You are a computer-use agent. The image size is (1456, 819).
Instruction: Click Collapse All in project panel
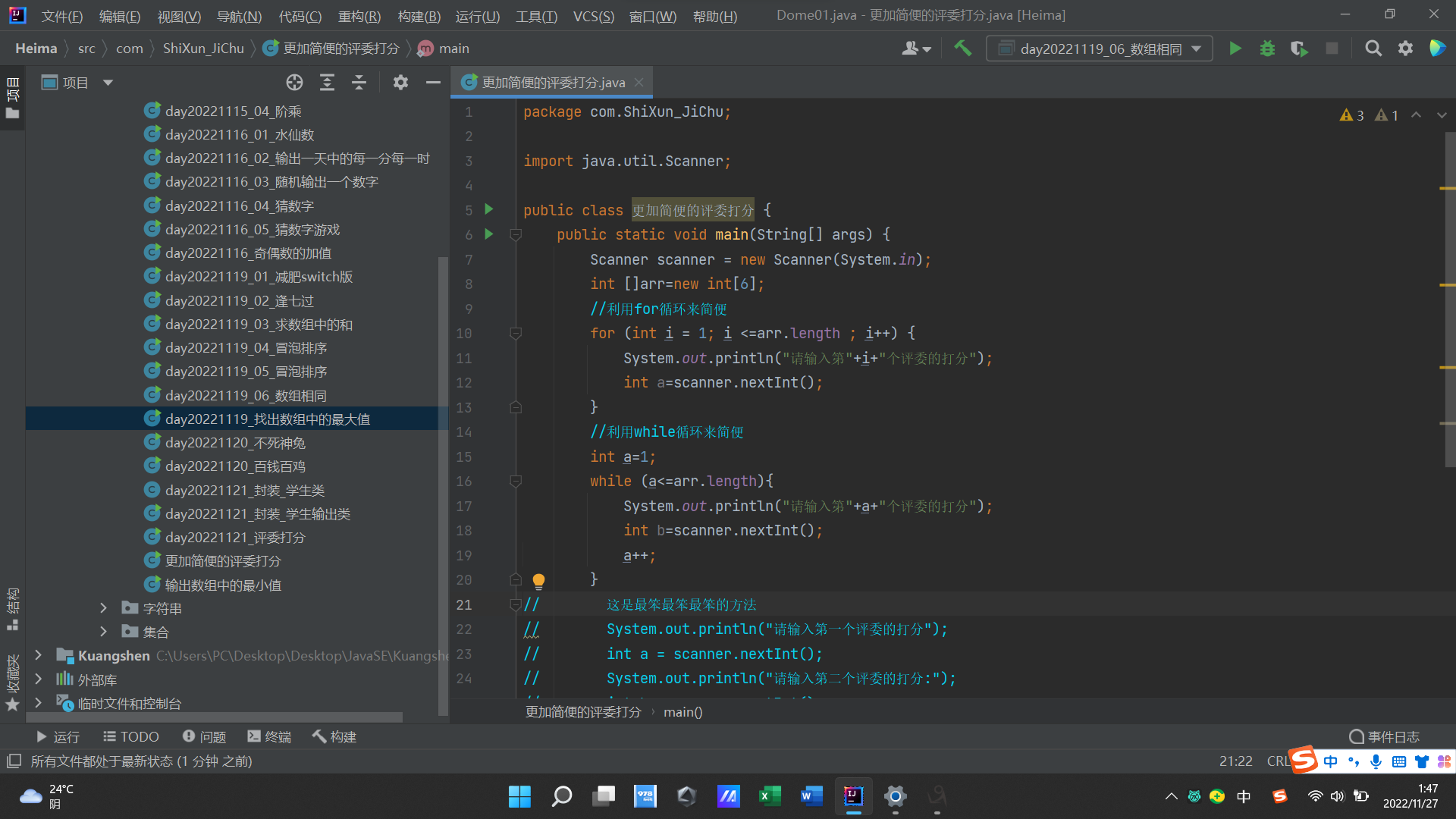coord(359,83)
